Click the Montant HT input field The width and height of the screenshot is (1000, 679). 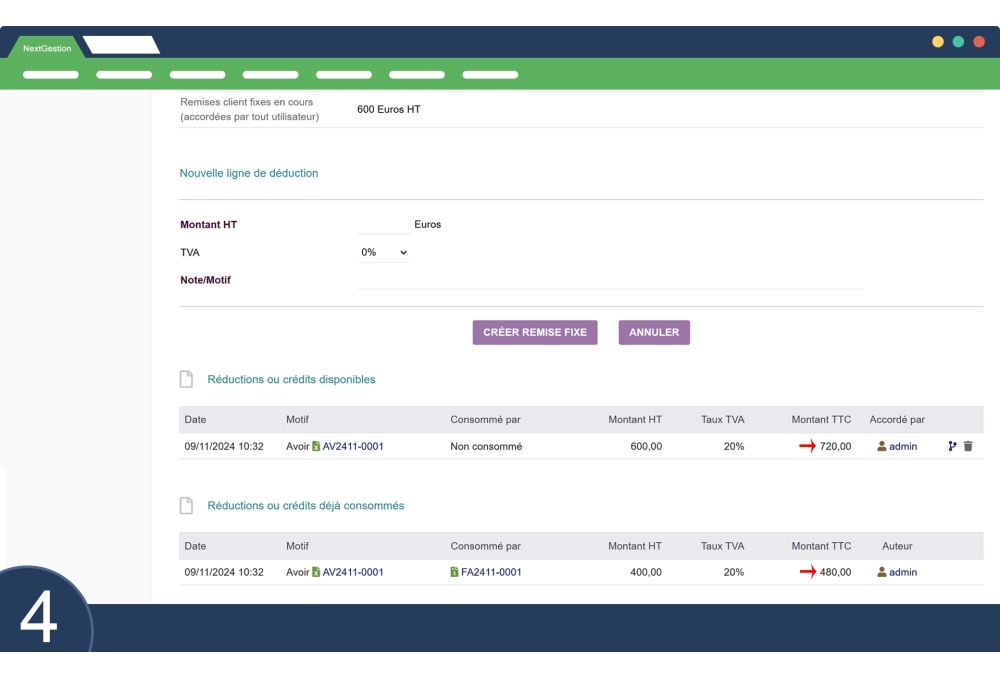[381, 224]
